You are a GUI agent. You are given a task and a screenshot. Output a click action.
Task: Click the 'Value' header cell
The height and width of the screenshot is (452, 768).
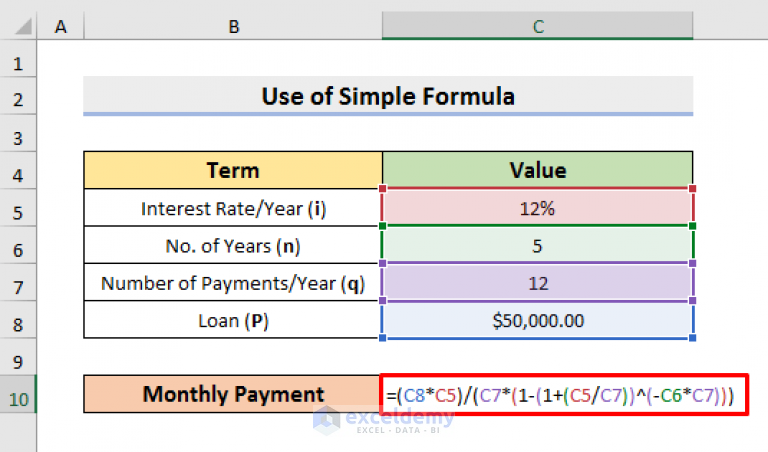(x=538, y=170)
